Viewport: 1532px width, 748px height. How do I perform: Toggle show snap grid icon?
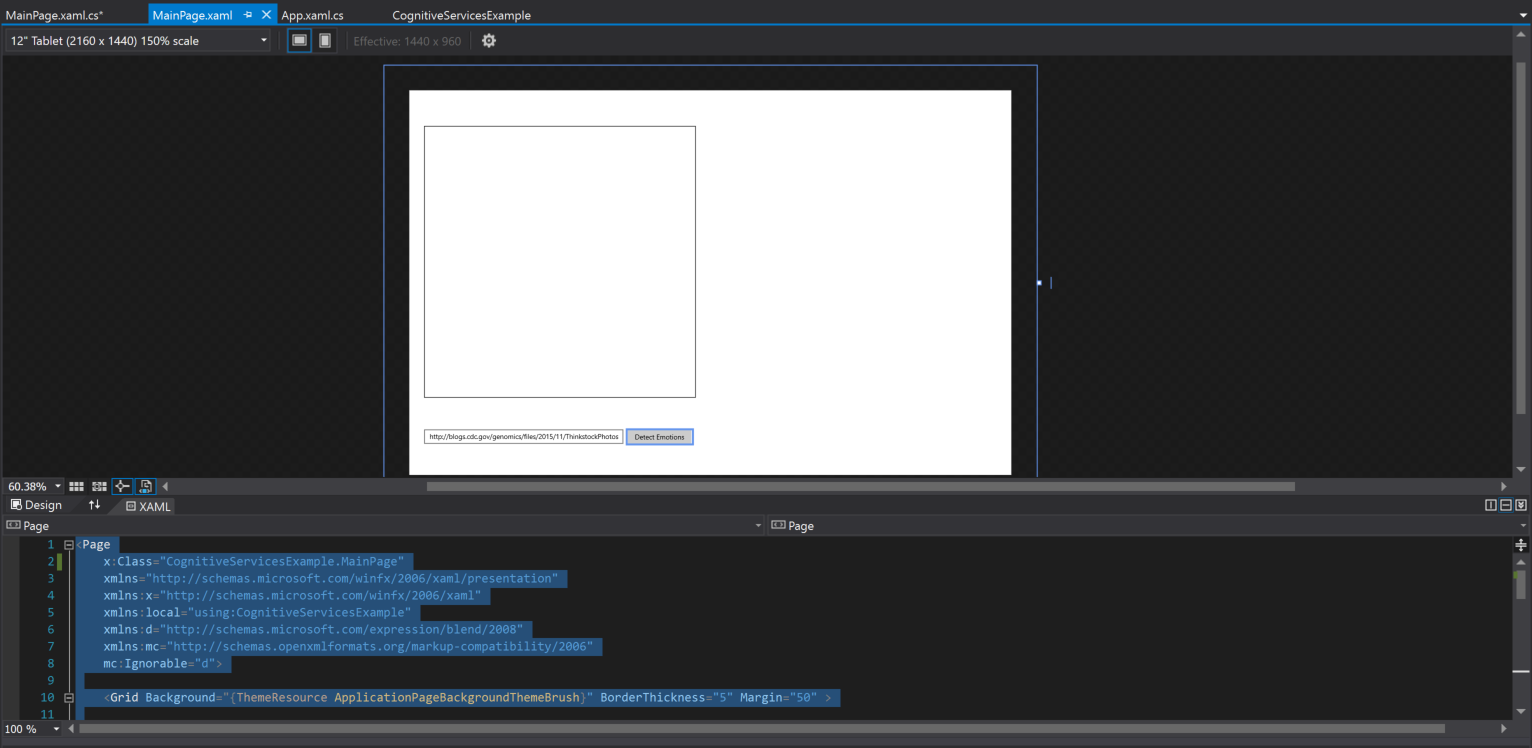tap(76, 486)
